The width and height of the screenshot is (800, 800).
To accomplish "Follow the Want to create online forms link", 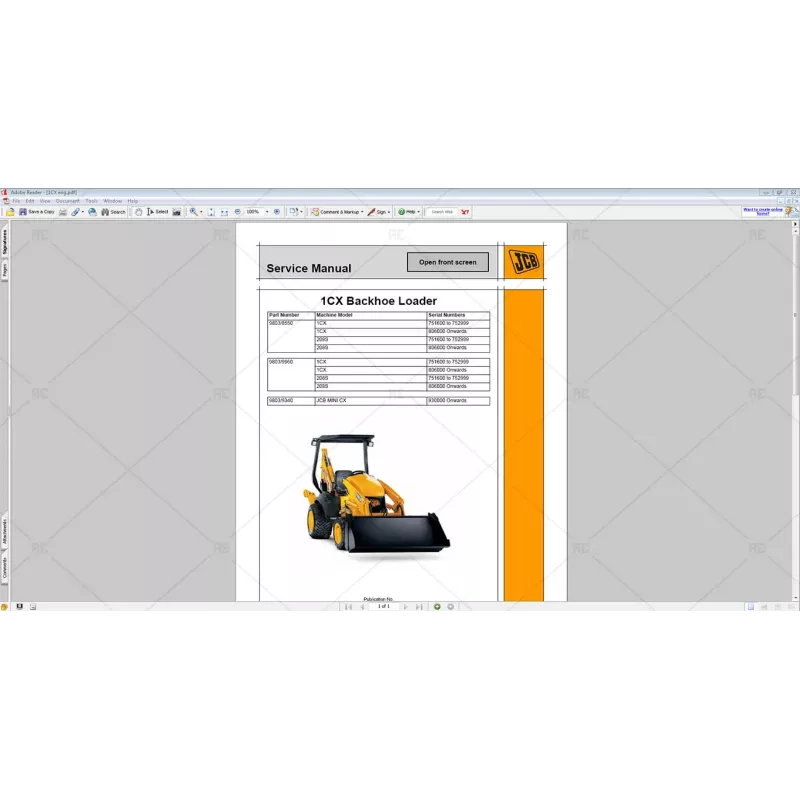I will [x=764, y=209].
